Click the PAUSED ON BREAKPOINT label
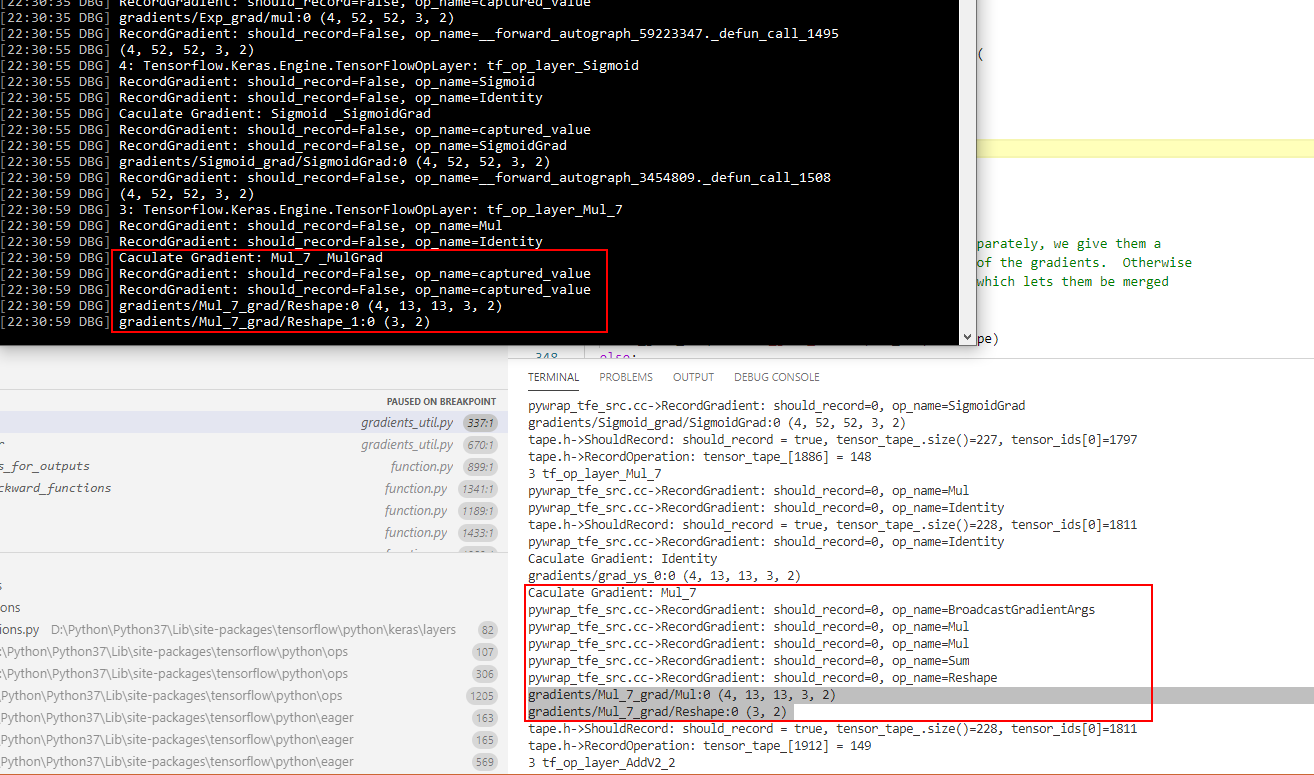Viewport: 1314px width, 775px height. coord(441,401)
